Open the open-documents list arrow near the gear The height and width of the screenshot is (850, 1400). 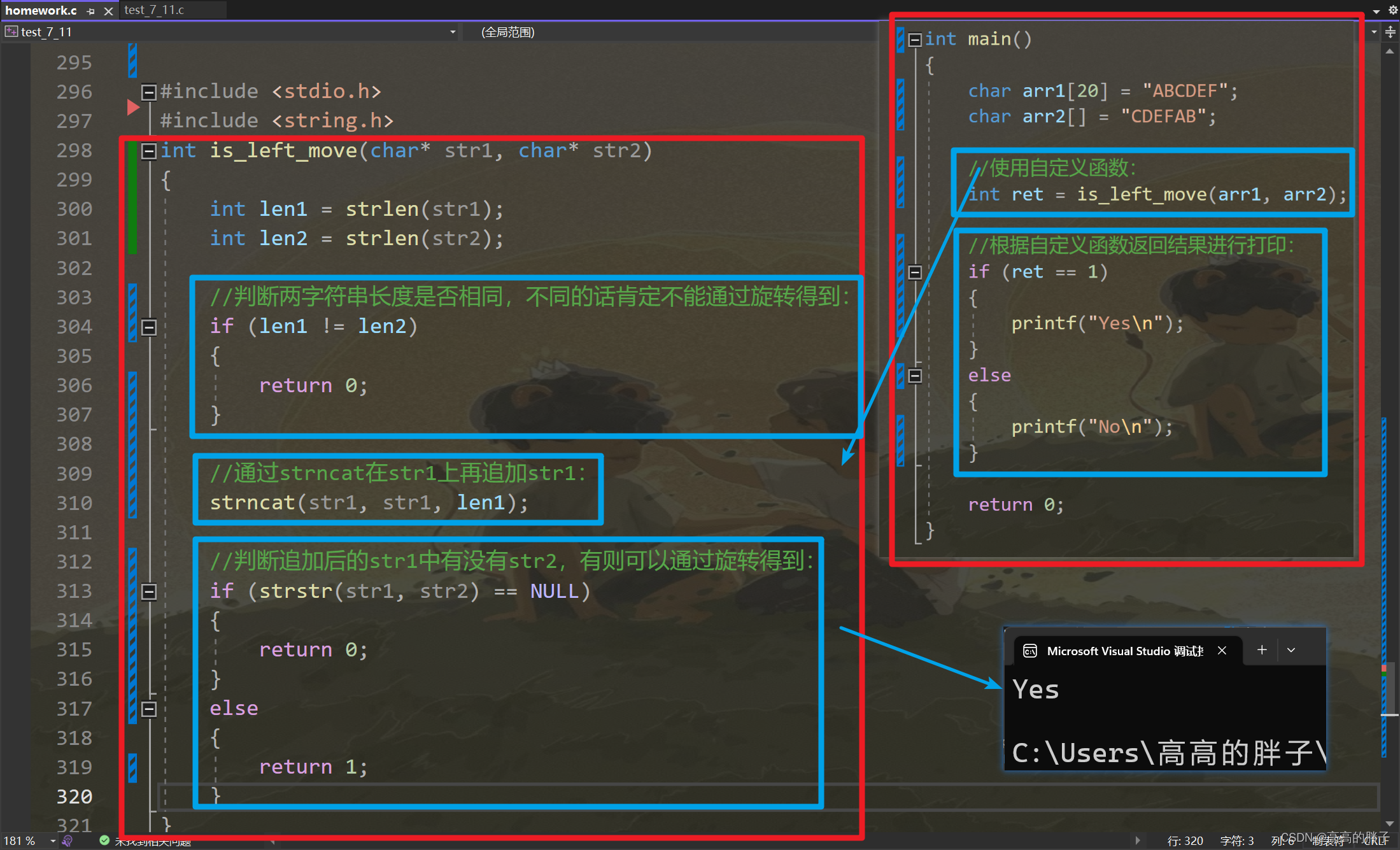point(1376,11)
